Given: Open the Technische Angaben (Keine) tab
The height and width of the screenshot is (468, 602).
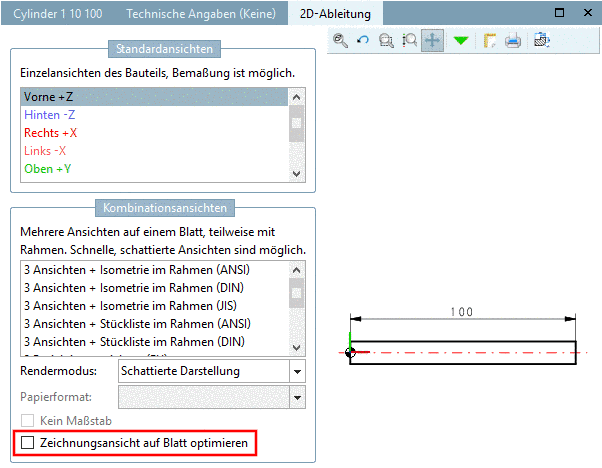Looking at the screenshot, I should click(201, 14).
